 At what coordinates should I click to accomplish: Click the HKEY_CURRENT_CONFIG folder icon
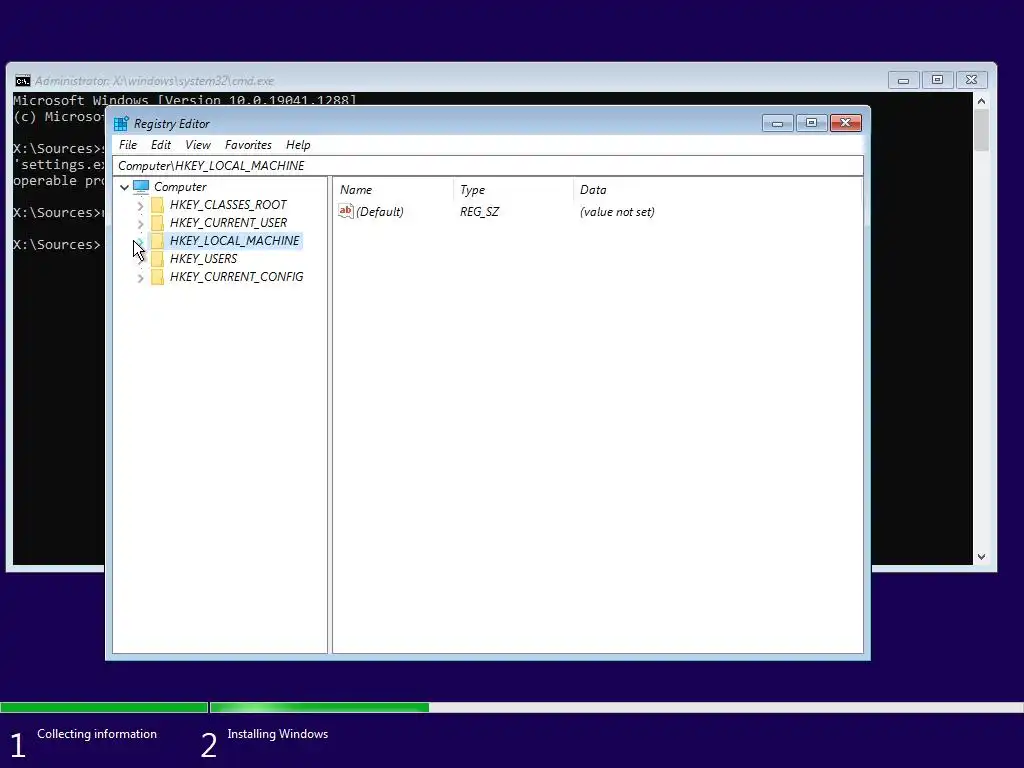click(157, 277)
